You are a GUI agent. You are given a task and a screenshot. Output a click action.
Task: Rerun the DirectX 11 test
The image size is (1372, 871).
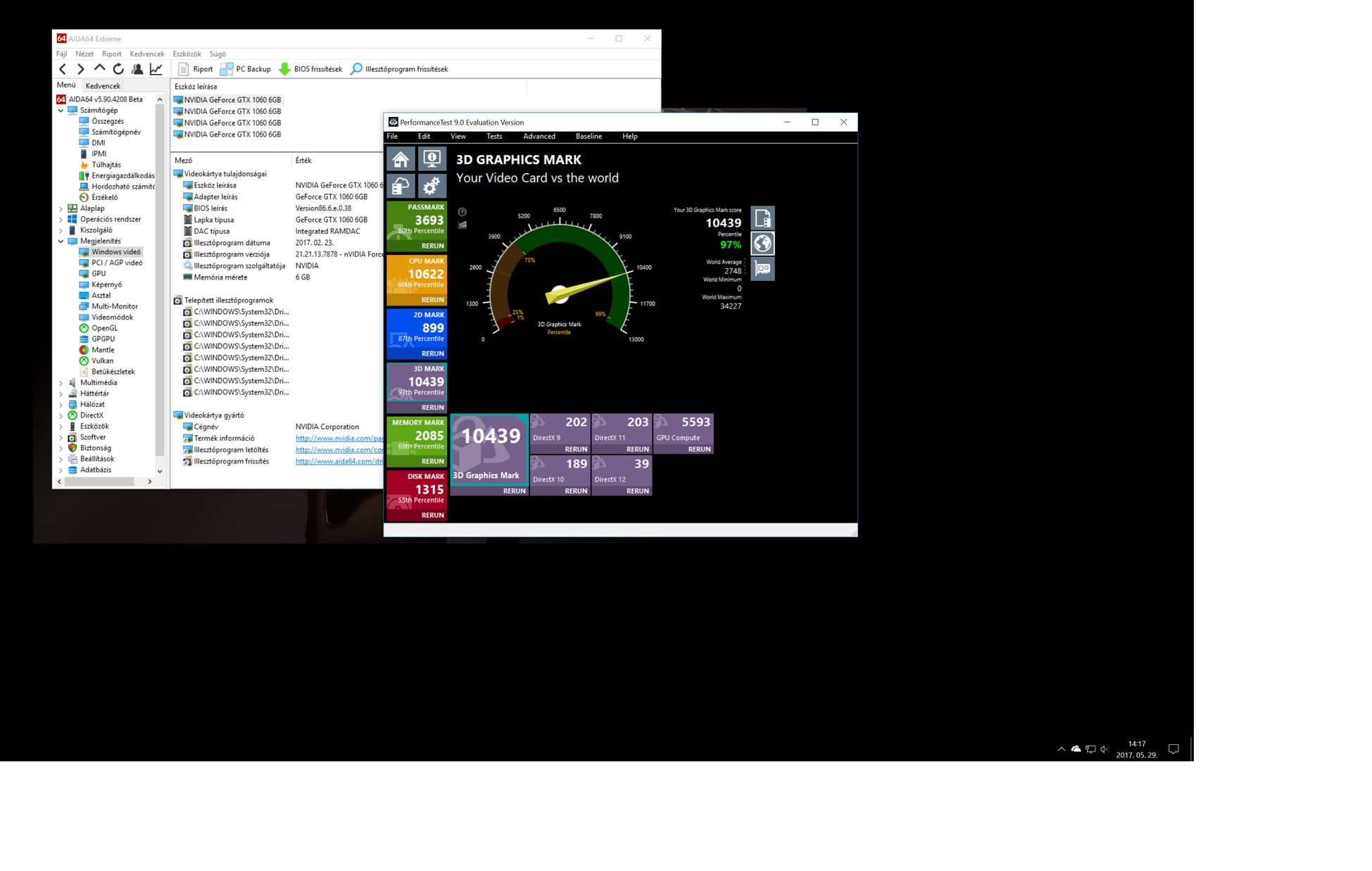tap(638, 449)
